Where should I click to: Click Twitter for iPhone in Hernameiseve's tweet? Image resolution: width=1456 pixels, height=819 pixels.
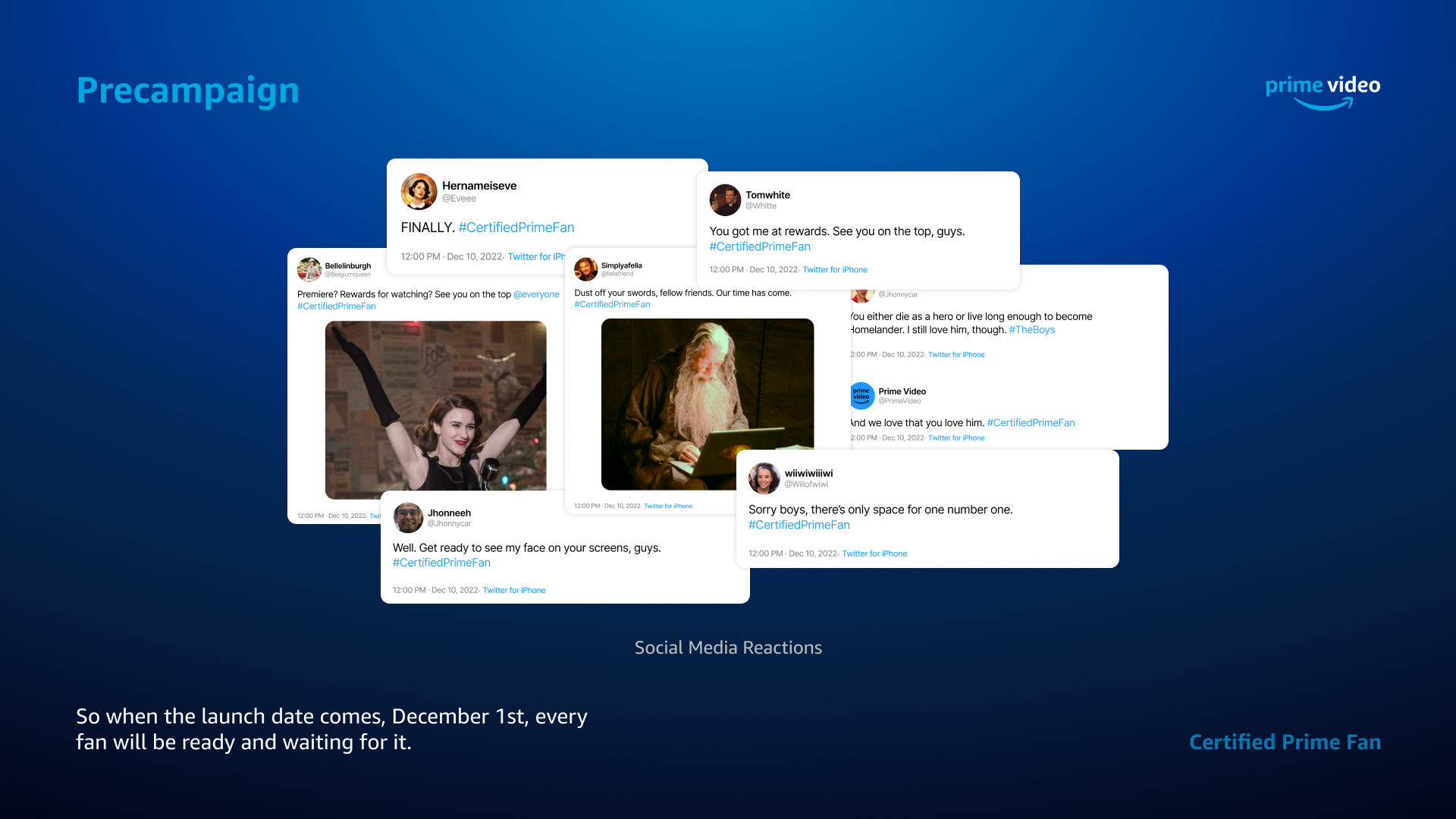tap(536, 257)
